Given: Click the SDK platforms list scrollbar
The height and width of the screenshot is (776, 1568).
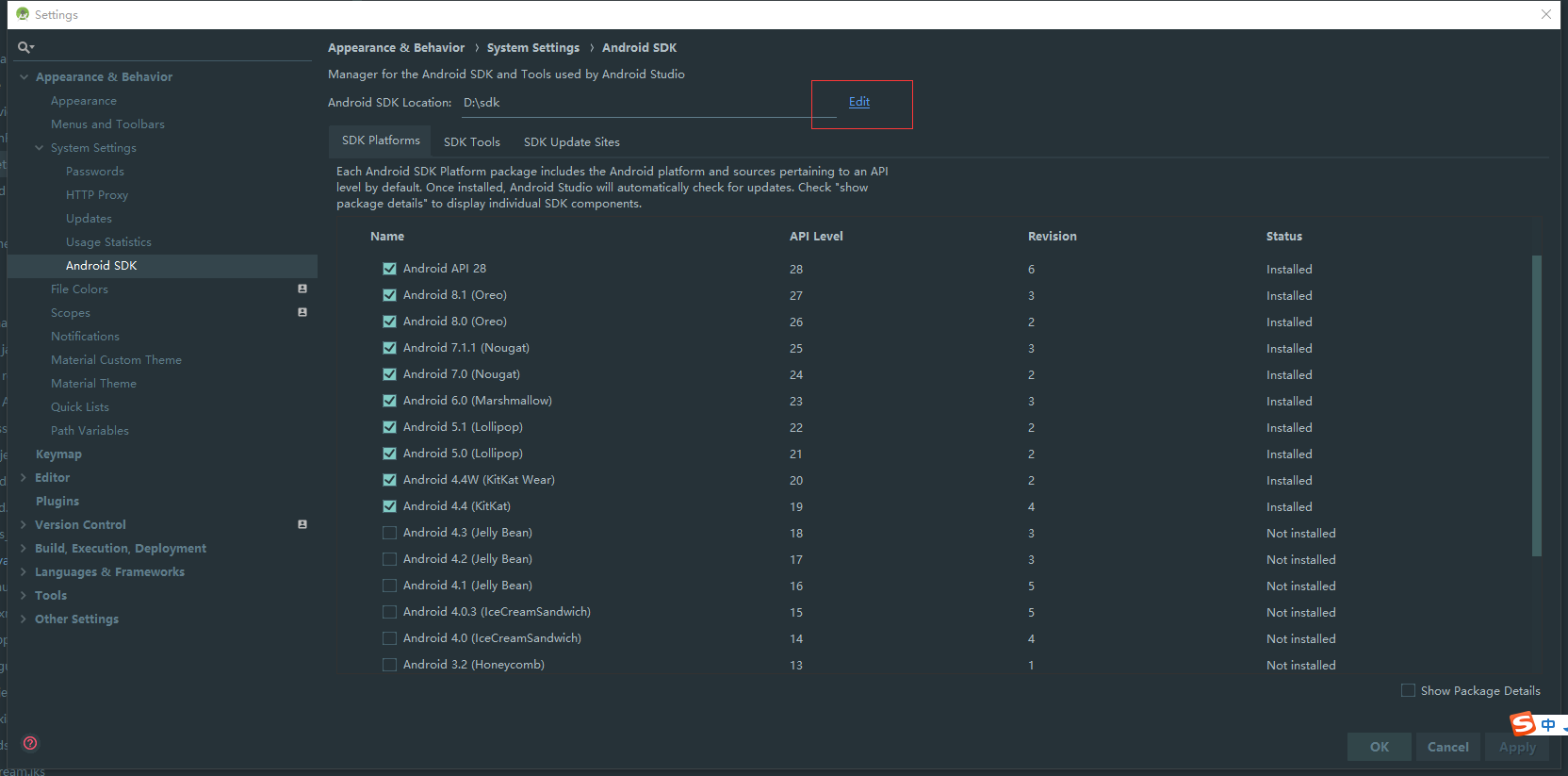Looking at the screenshot, I should [1537, 405].
